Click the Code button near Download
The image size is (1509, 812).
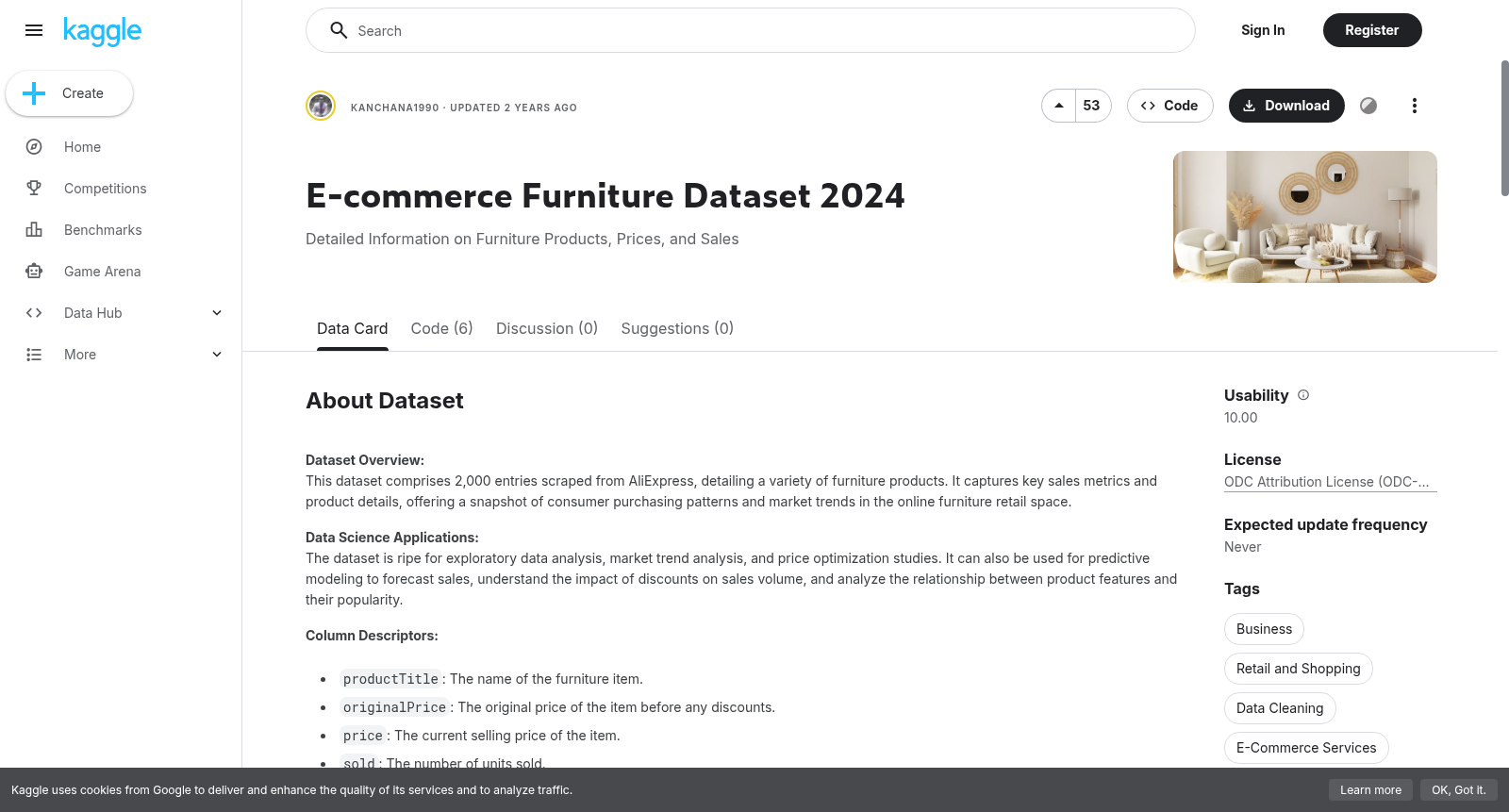tap(1170, 106)
